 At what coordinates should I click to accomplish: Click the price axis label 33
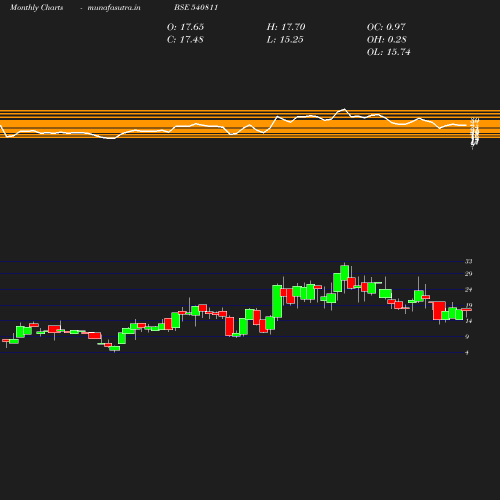pos(469,261)
